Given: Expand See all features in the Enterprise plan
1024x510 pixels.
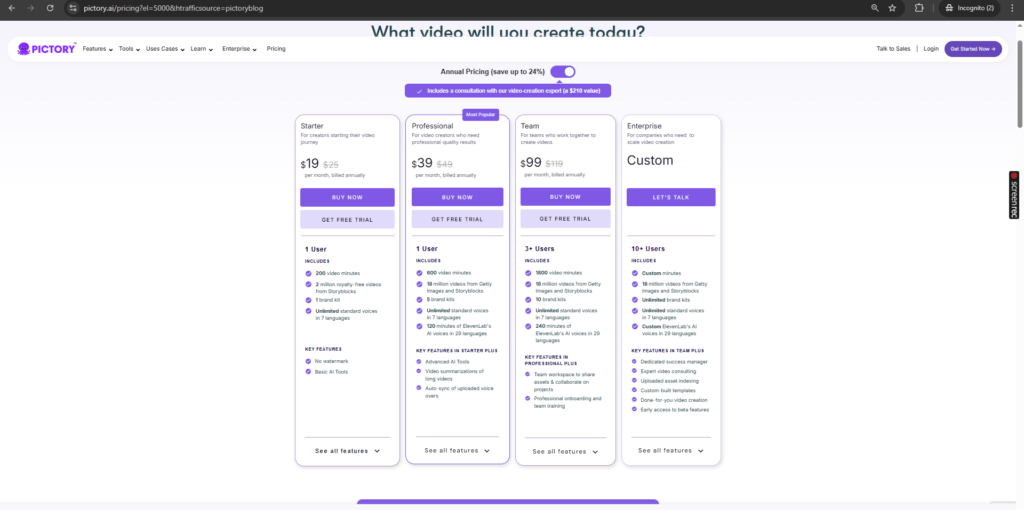Looking at the screenshot, I should 671,451.
